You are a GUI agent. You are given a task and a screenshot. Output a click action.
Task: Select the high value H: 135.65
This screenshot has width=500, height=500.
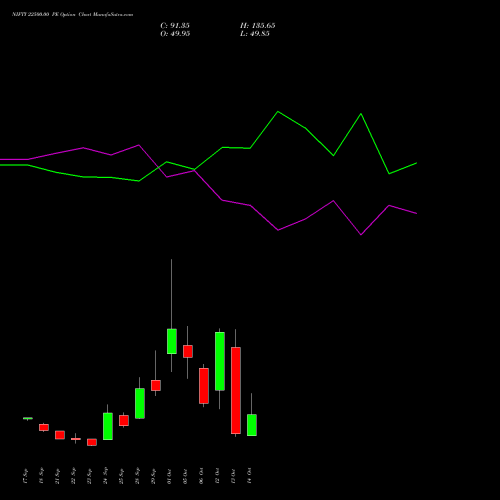tap(257, 26)
